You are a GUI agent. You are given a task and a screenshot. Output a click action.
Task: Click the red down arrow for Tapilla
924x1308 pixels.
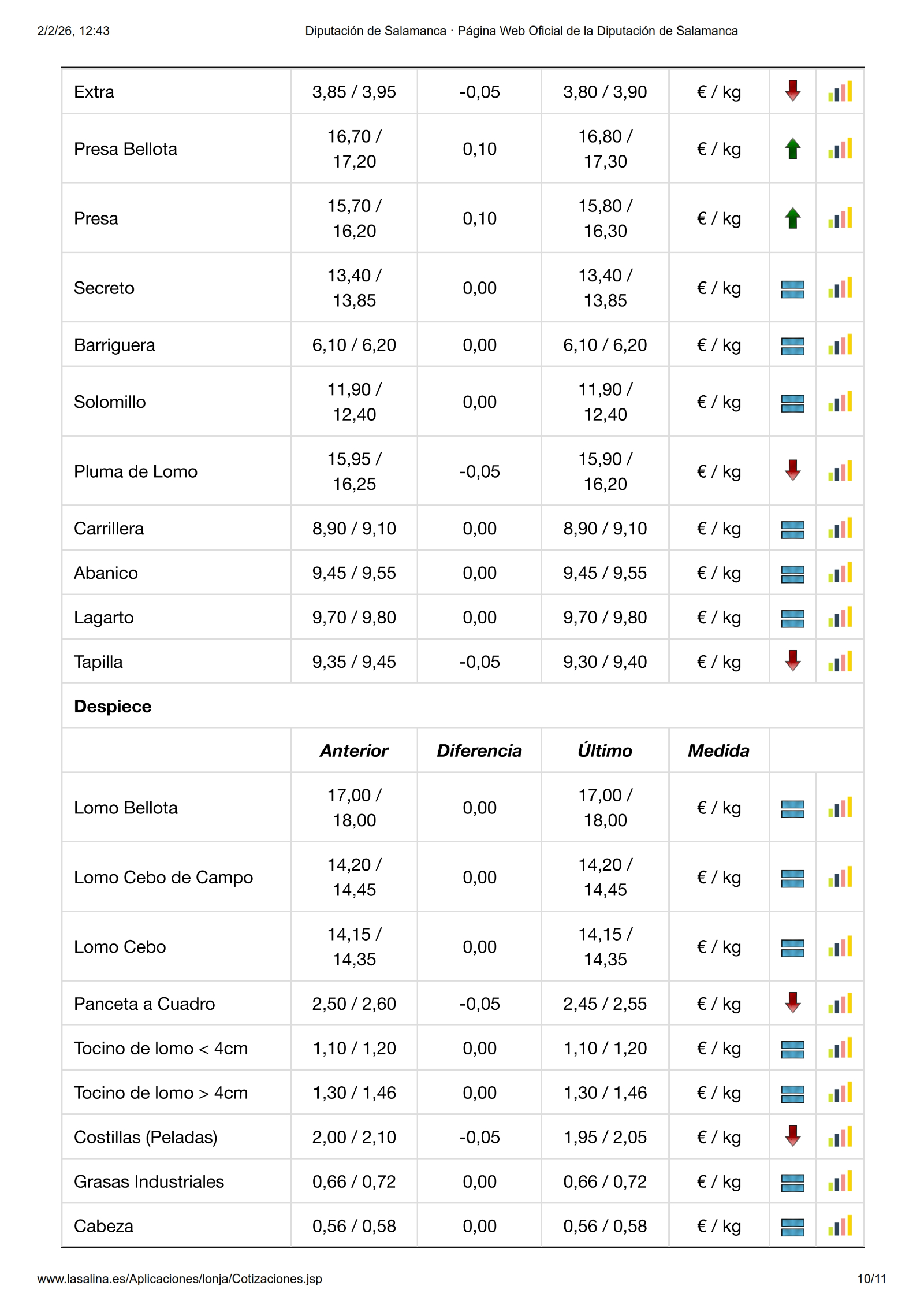792,660
